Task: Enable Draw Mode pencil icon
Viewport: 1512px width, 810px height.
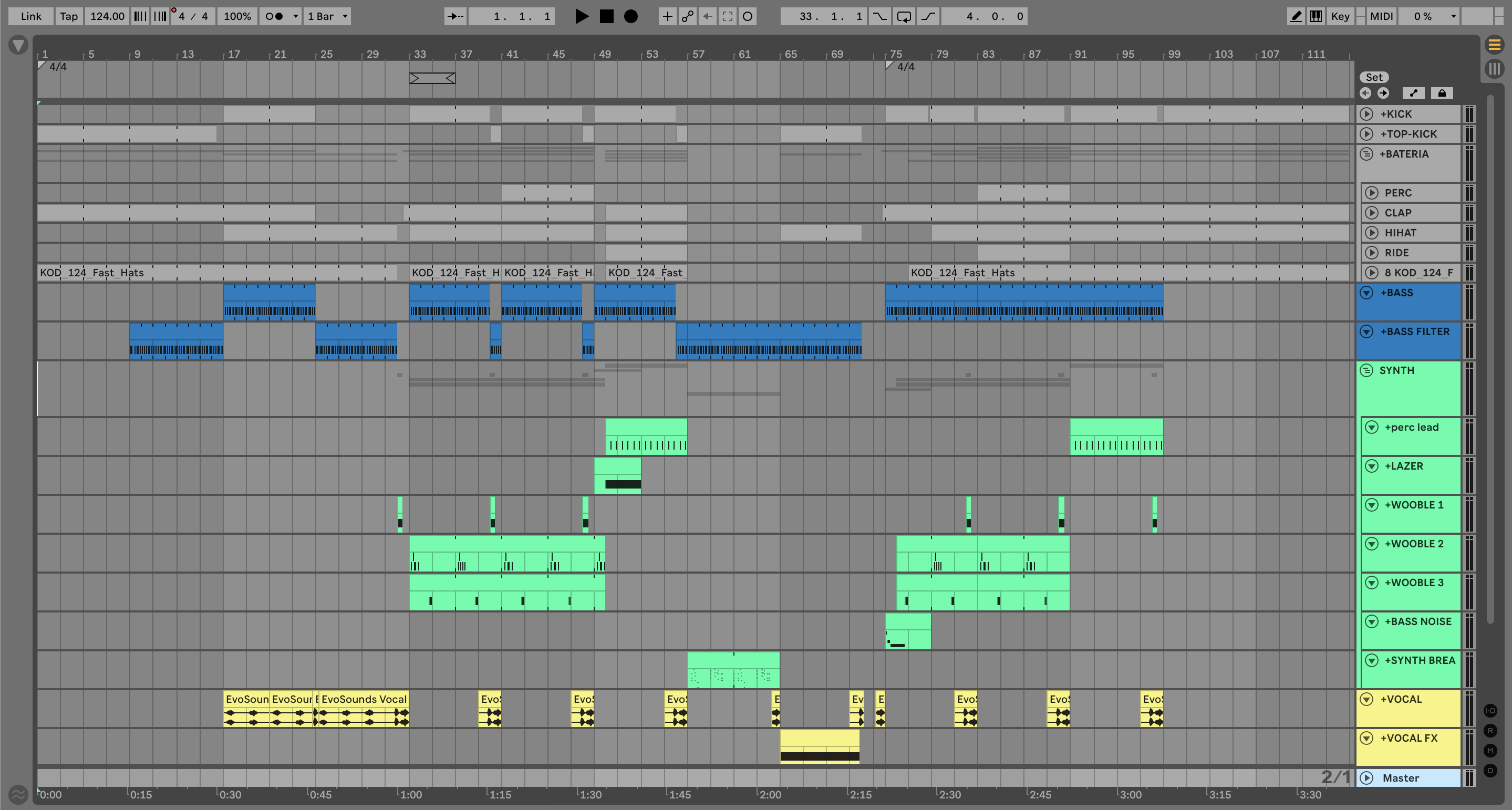Action: pyautogui.click(x=1296, y=16)
